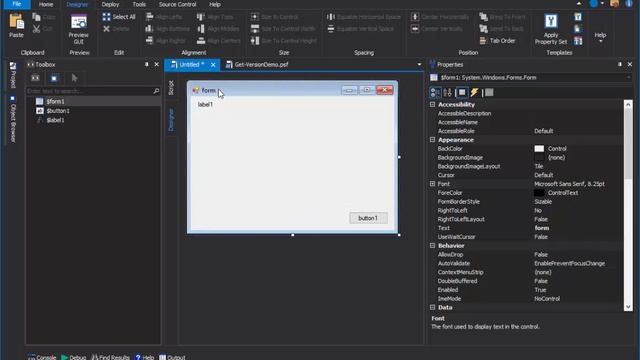This screenshot has width=640, height=360.
Task: Click the ForeColor black color swatch
Action: [539, 193]
